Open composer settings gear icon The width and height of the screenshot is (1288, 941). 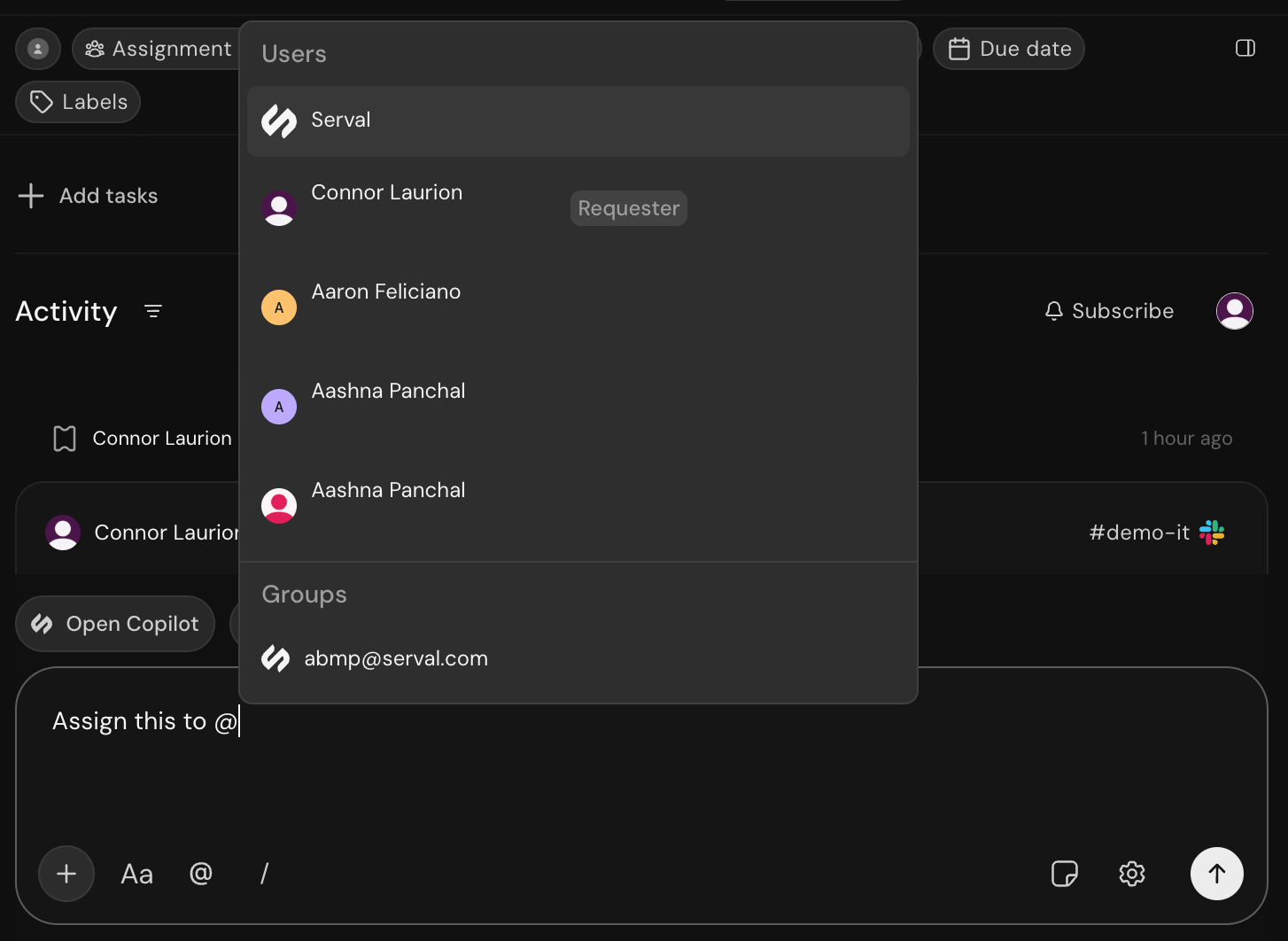pyautogui.click(x=1132, y=874)
